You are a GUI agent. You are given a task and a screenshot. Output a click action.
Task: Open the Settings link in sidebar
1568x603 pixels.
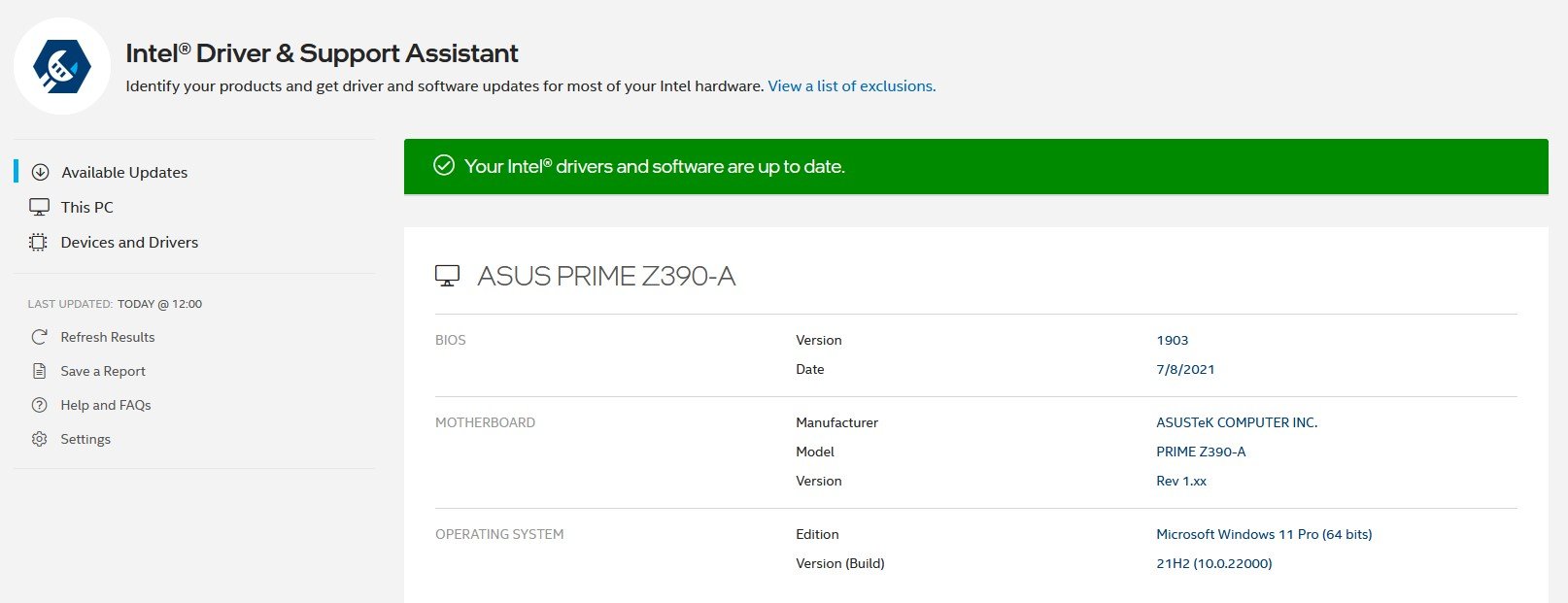tap(85, 439)
